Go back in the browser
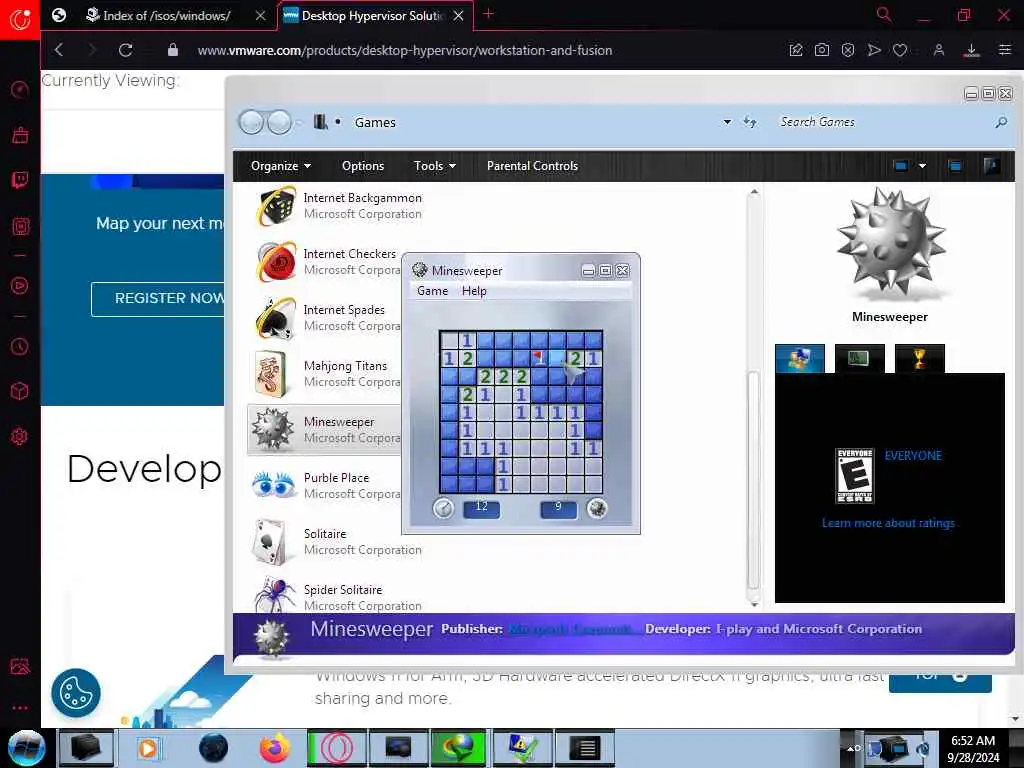 coord(59,50)
